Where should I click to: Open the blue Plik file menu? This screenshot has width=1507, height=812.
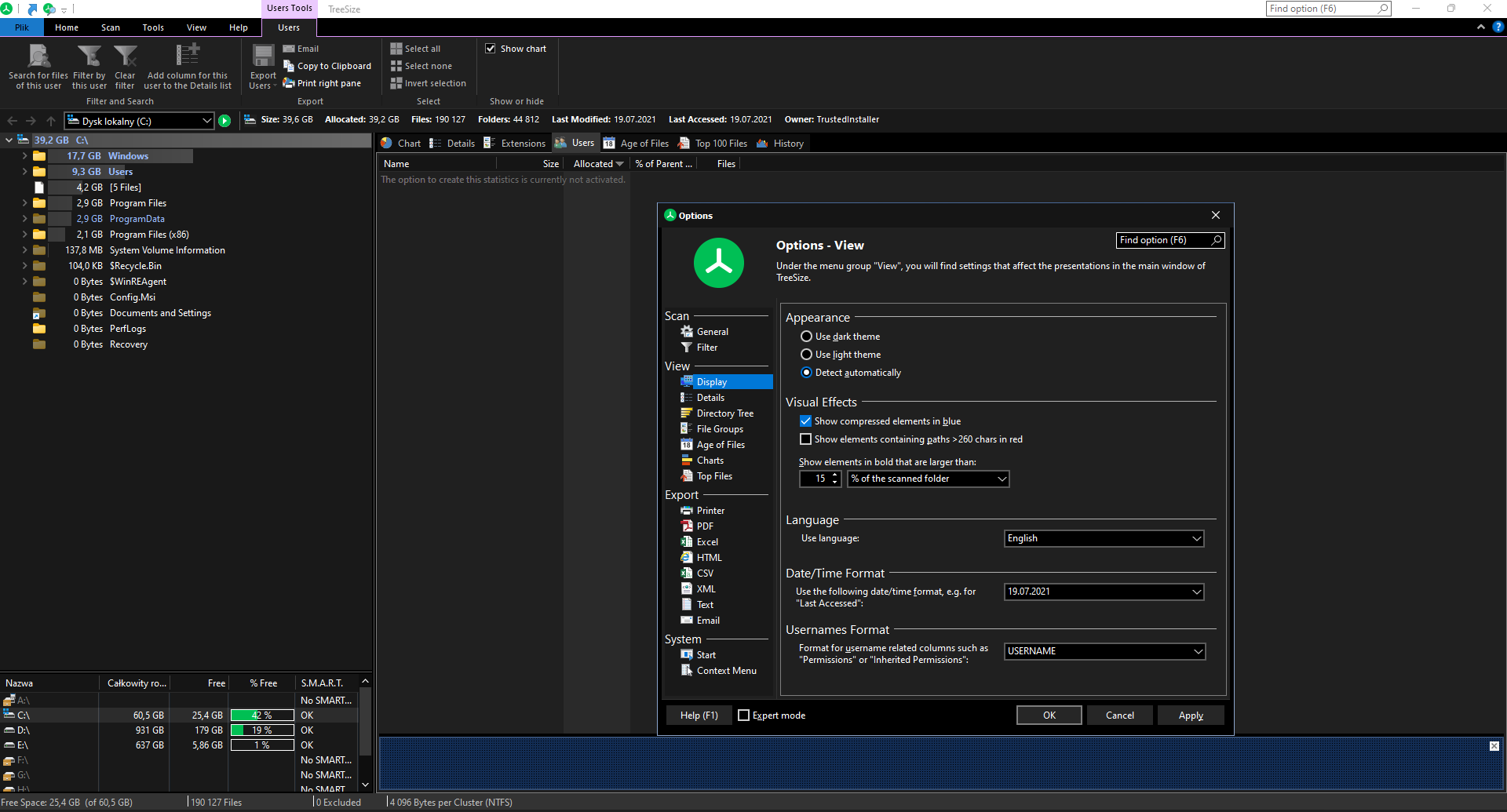click(x=22, y=27)
